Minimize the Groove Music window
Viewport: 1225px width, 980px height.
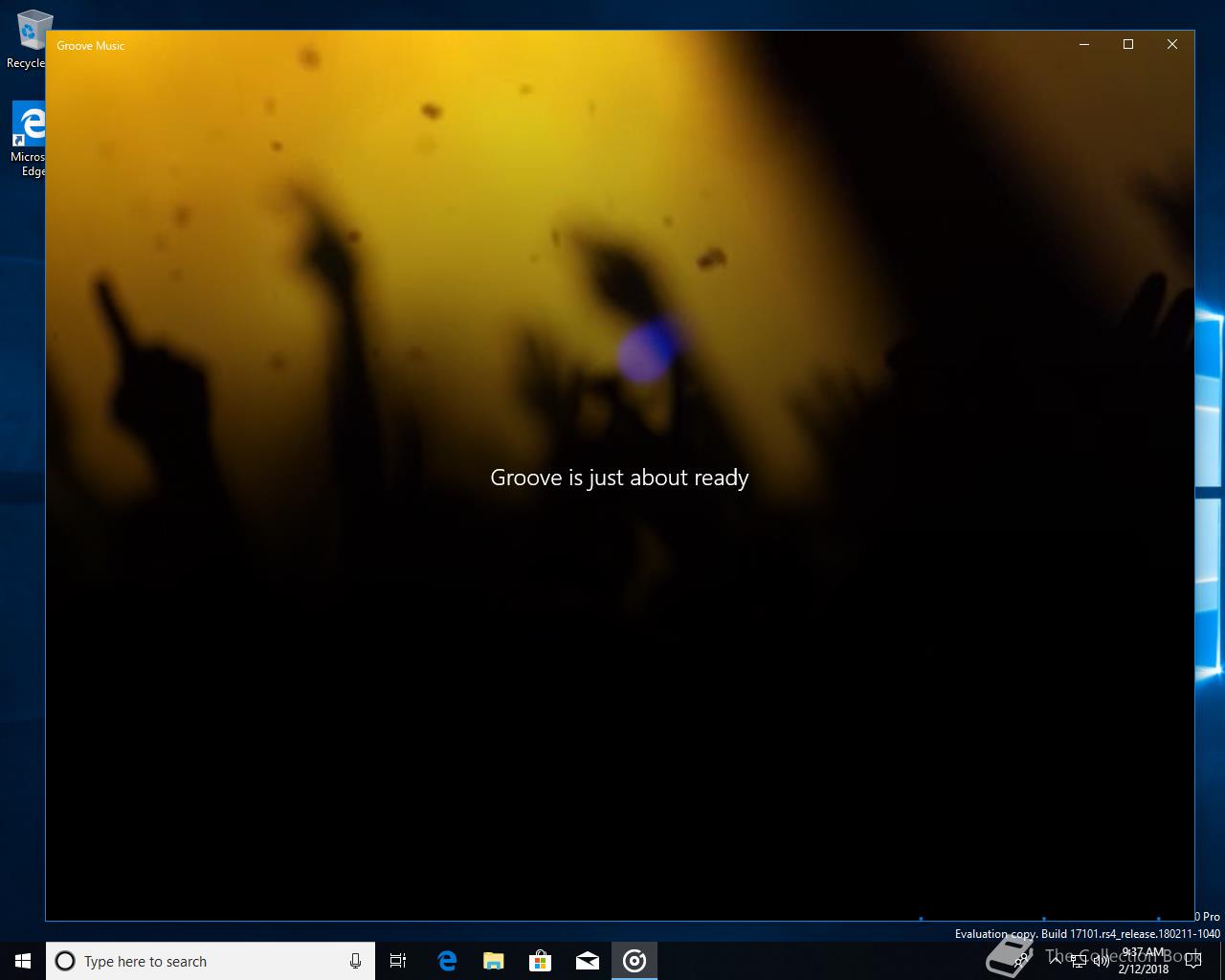pos(1084,44)
